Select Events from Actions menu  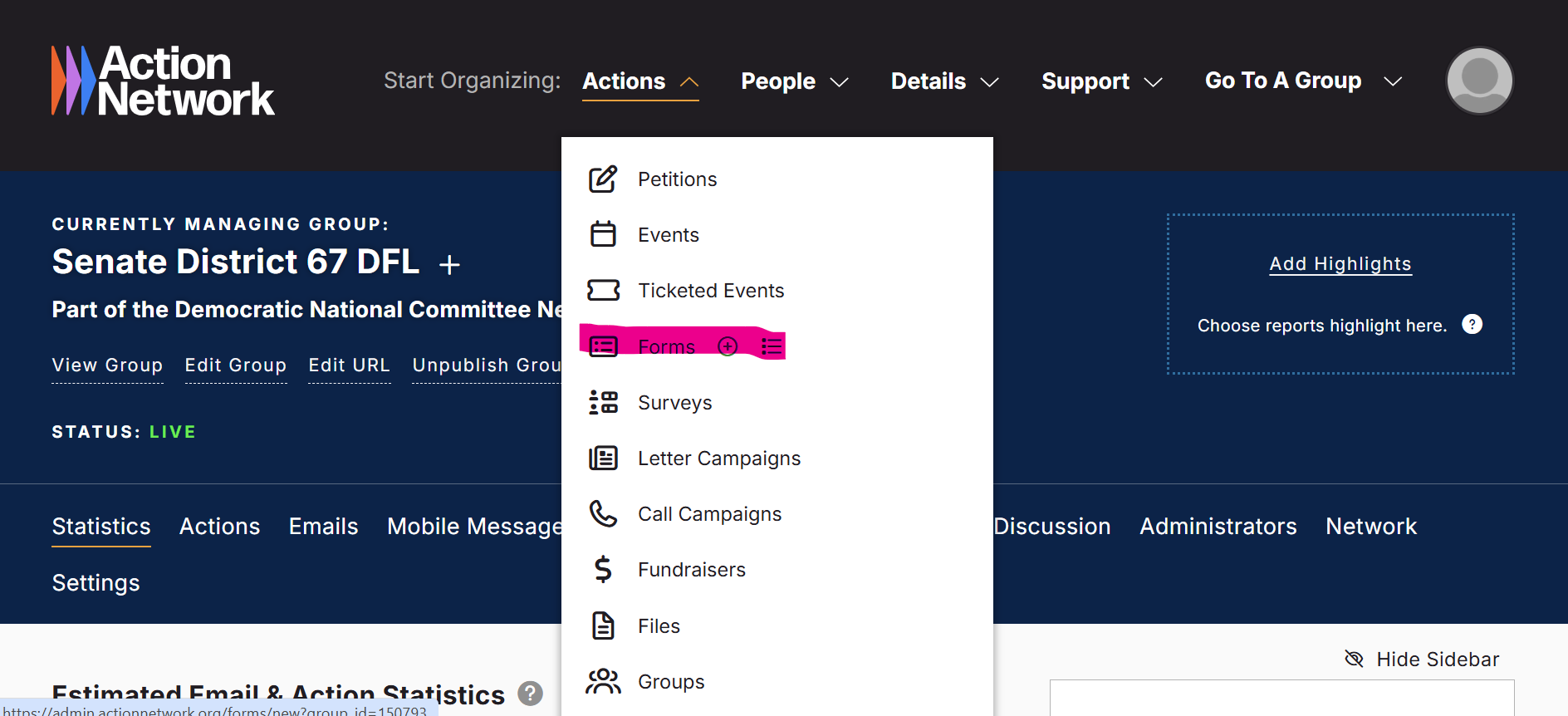(669, 235)
